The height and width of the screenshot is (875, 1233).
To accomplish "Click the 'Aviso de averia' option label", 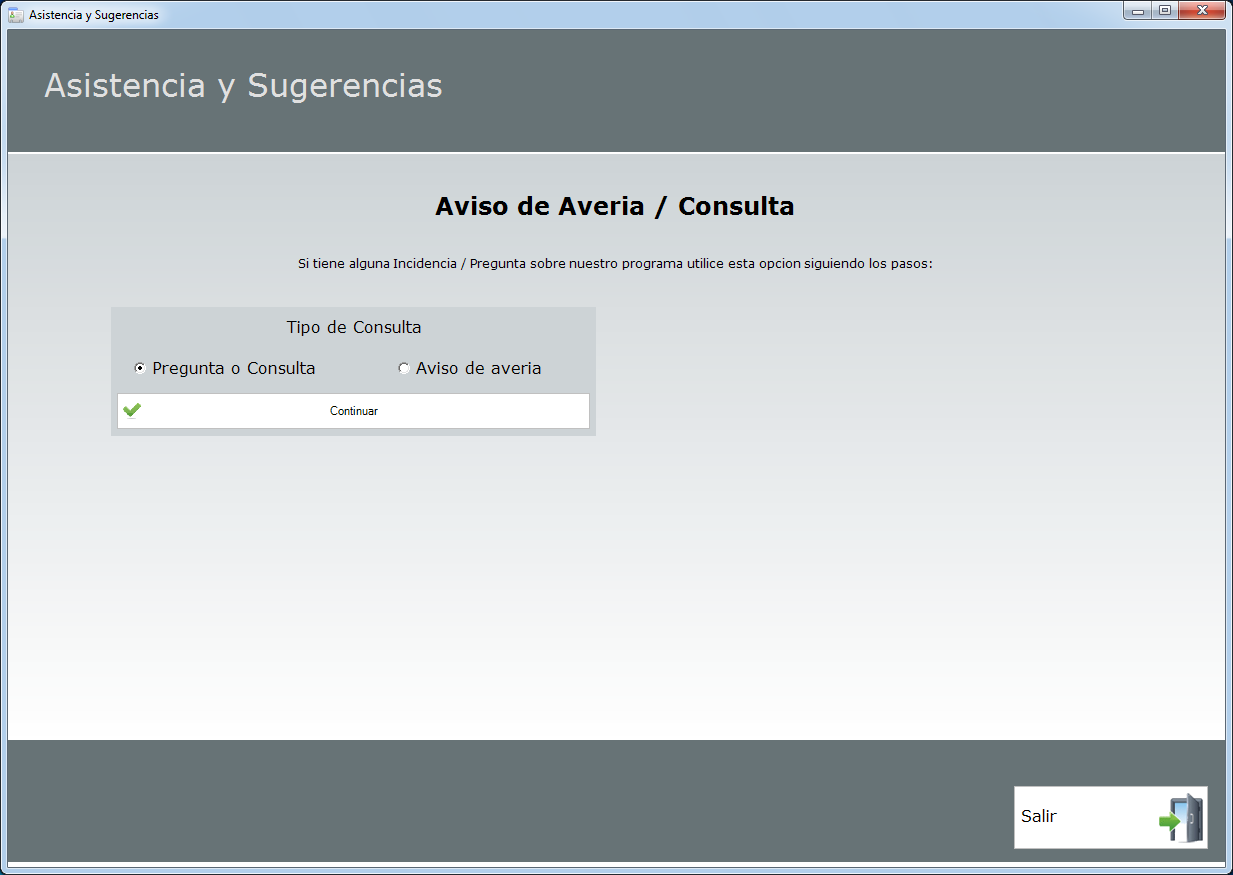I will (x=478, y=368).
